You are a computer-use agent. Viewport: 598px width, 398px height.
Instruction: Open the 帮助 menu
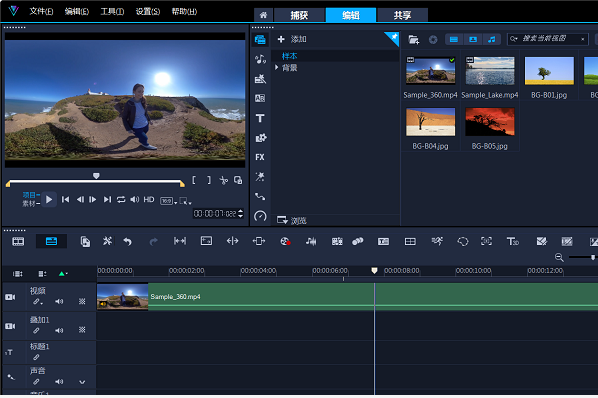pyautogui.click(x=184, y=11)
